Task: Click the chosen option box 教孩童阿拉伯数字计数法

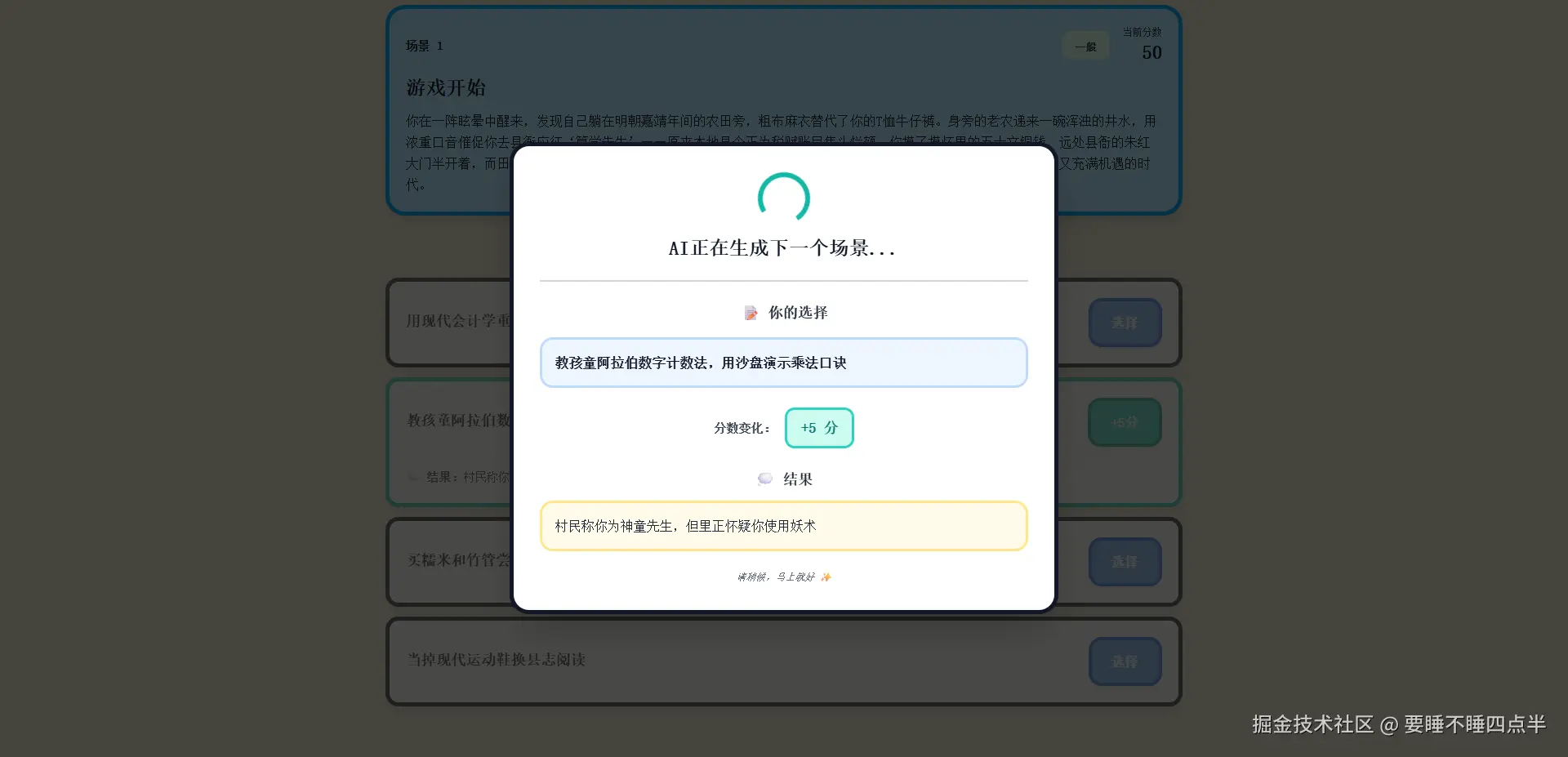Action: [783, 363]
